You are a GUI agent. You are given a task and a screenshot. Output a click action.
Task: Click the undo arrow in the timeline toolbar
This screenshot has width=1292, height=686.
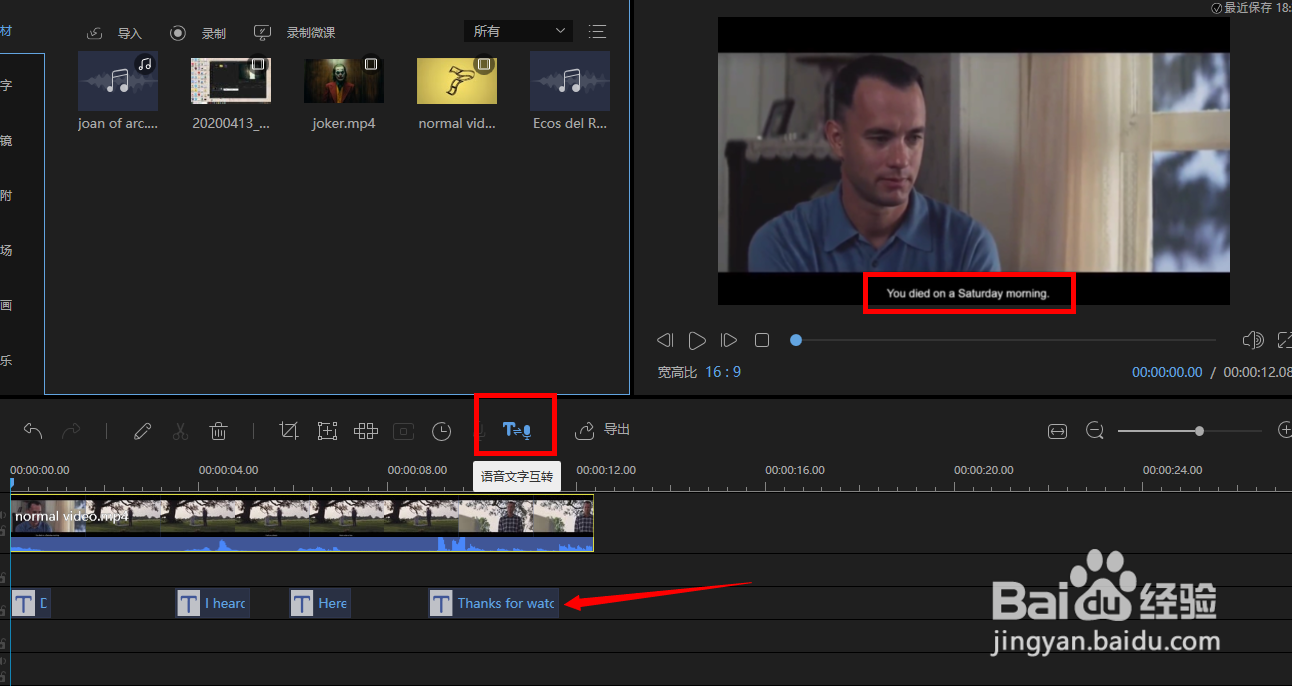33,431
